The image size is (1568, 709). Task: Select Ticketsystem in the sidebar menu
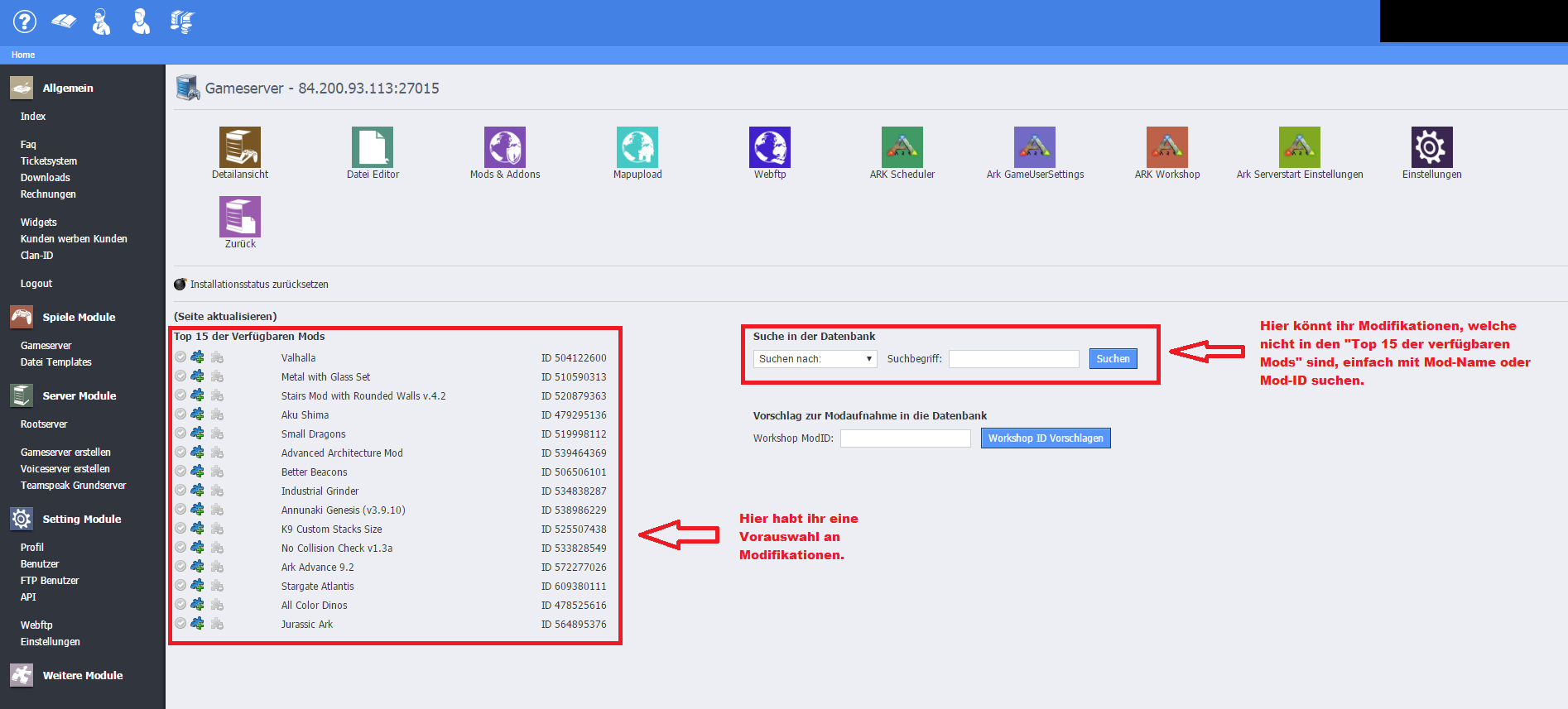pyautogui.click(x=49, y=161)
